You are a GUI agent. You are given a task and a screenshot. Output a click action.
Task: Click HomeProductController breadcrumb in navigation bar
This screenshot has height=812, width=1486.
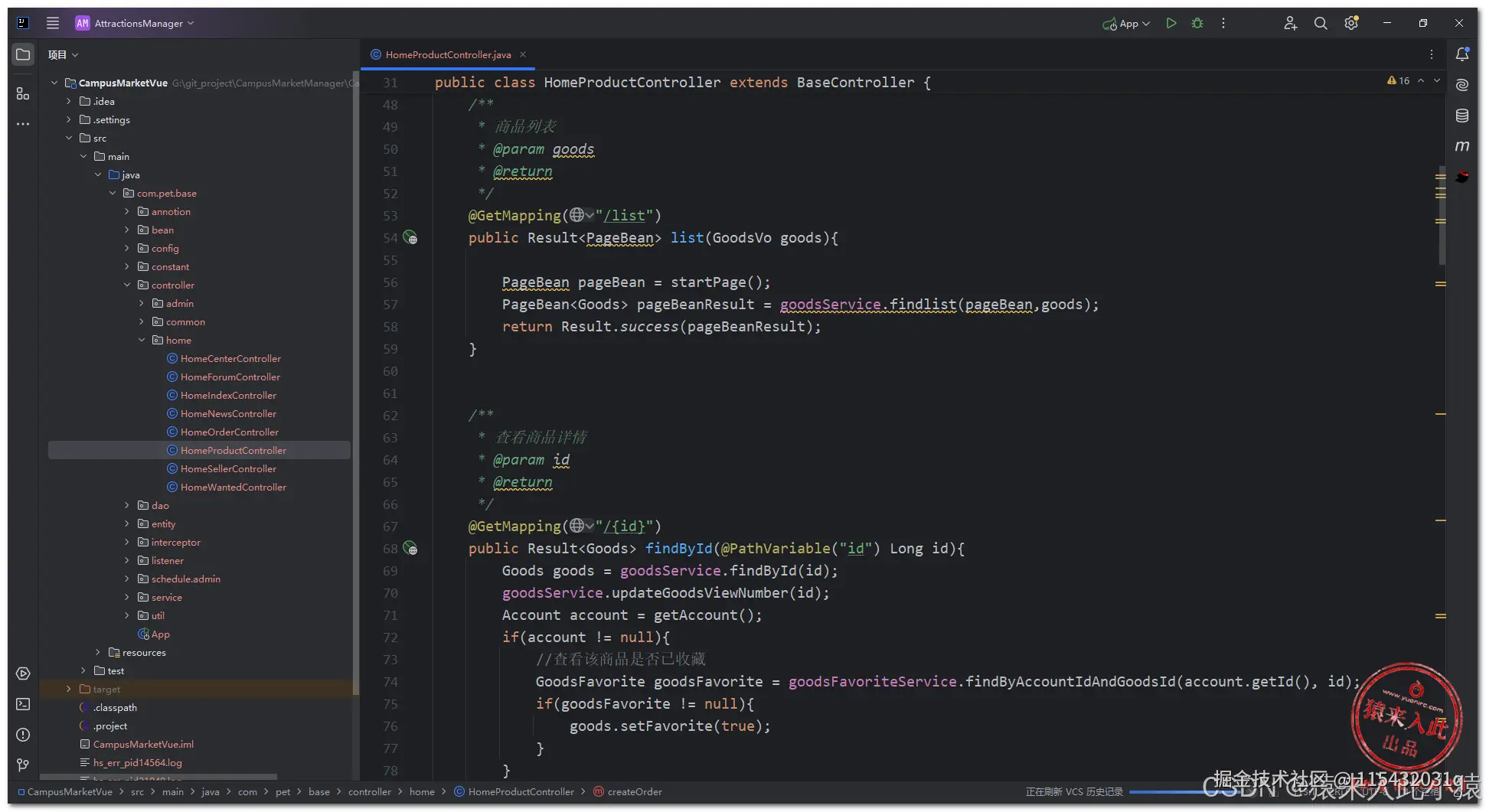[514, 792]
